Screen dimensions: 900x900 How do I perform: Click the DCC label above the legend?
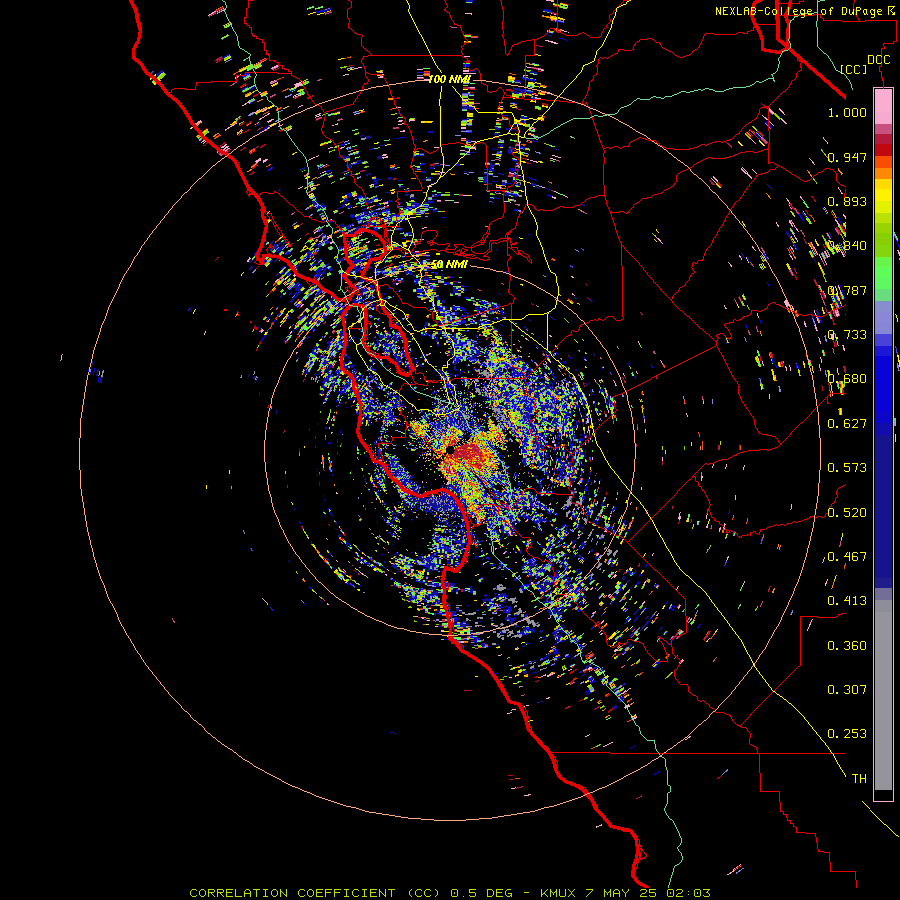[878, 60]
